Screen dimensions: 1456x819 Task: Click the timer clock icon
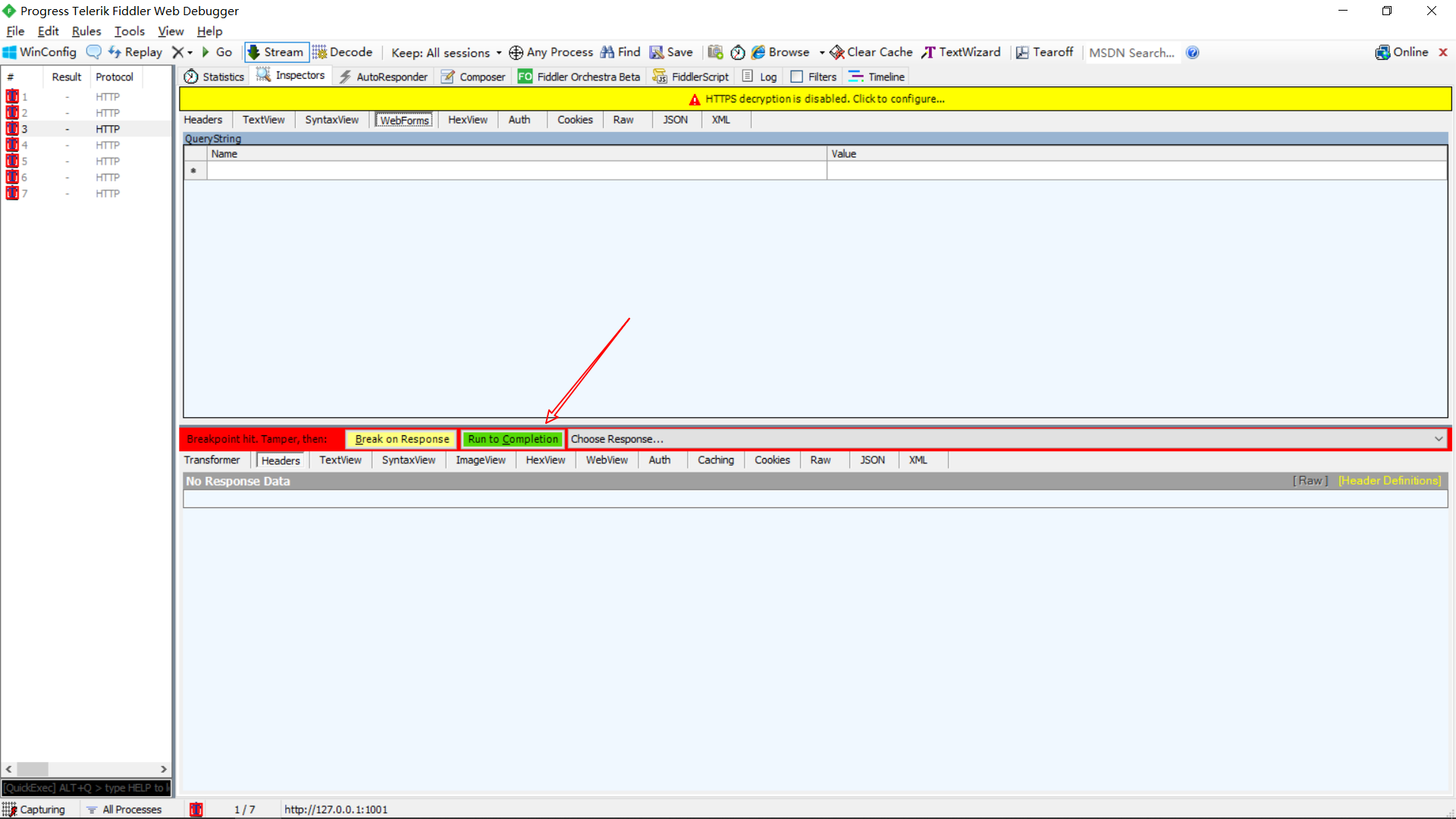coord(738,52)
